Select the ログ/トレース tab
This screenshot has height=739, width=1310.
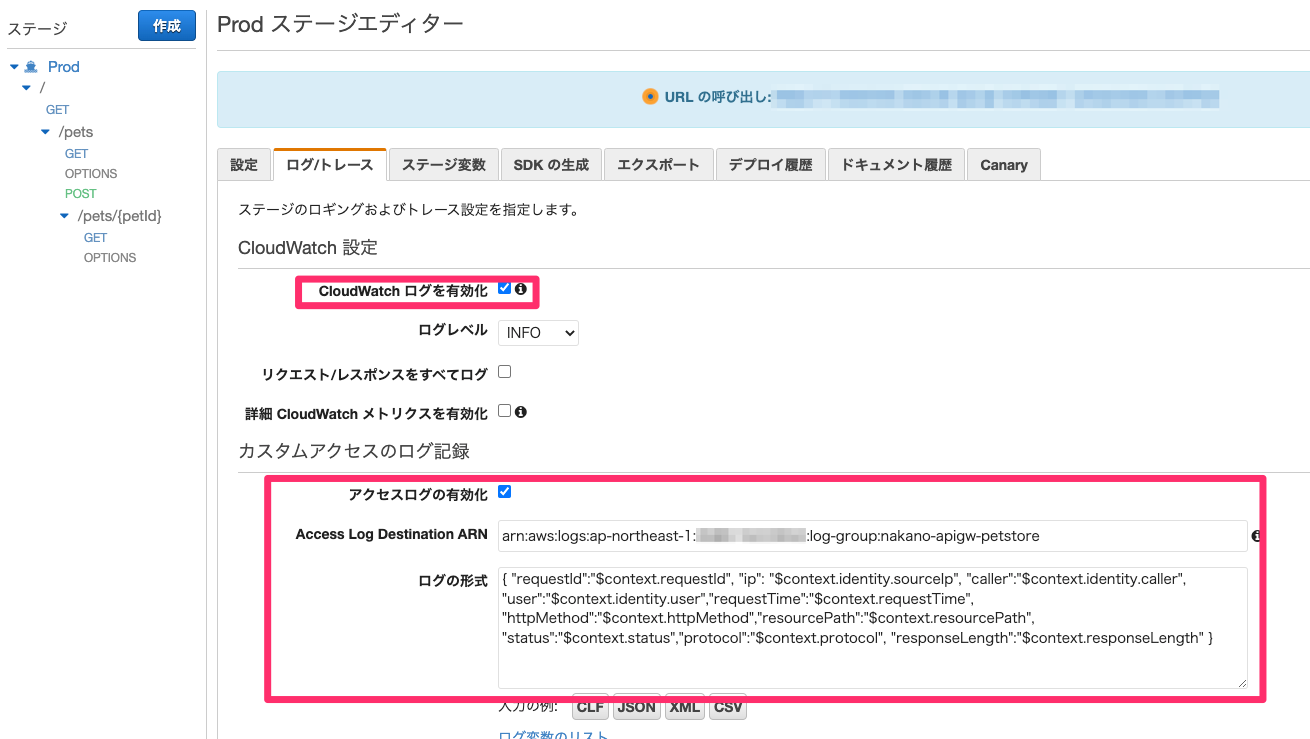pyautogui.click(x=329, y=165)
